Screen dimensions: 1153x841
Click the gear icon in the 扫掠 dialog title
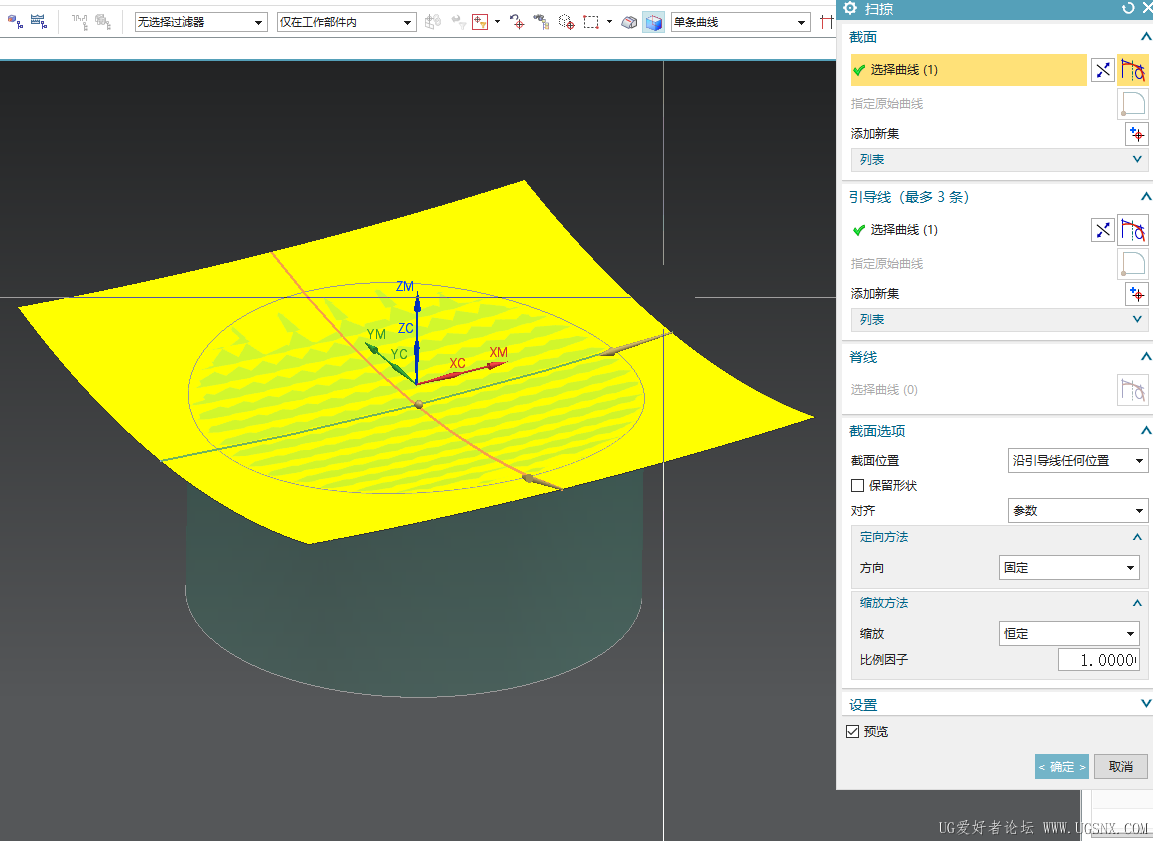pyautogui.click(x=851, y=8)
